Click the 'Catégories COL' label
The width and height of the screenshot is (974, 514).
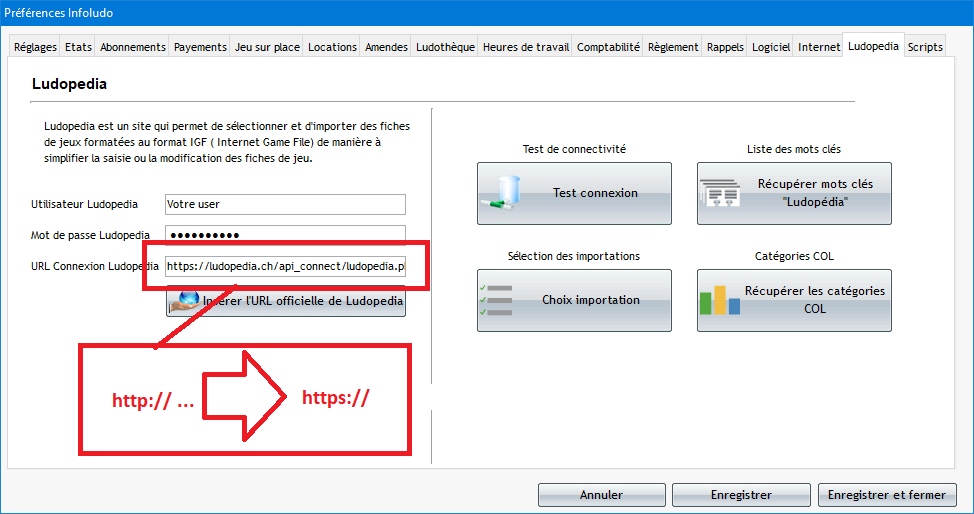(x=794, y=256)
